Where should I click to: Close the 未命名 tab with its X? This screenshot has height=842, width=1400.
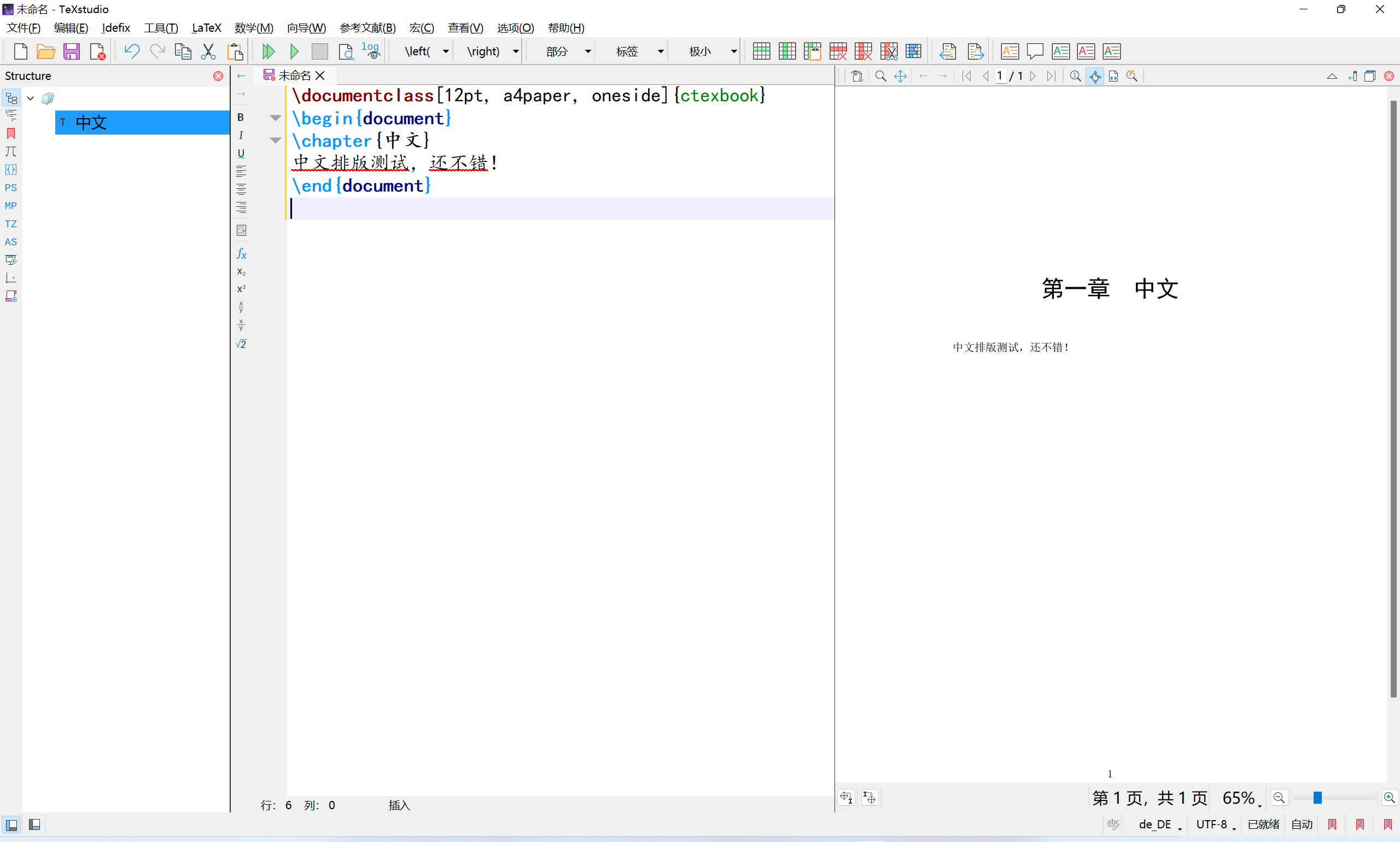click(320, 76)
